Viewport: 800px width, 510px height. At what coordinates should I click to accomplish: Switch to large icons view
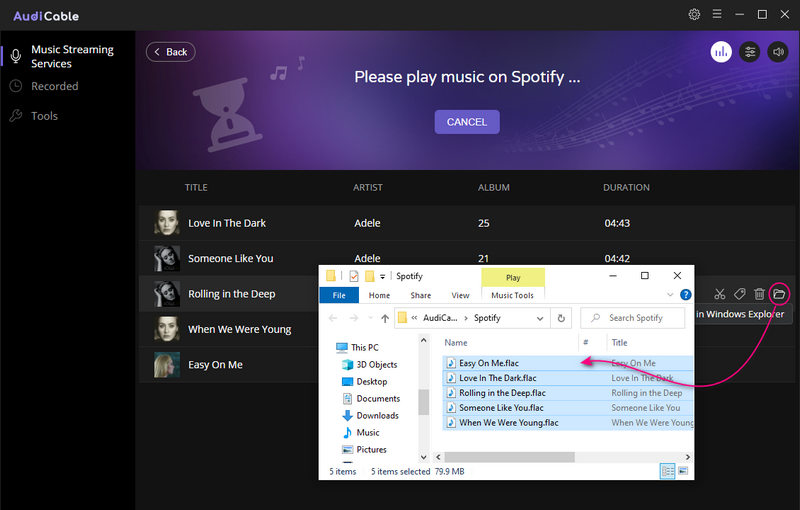pos(683,471)
